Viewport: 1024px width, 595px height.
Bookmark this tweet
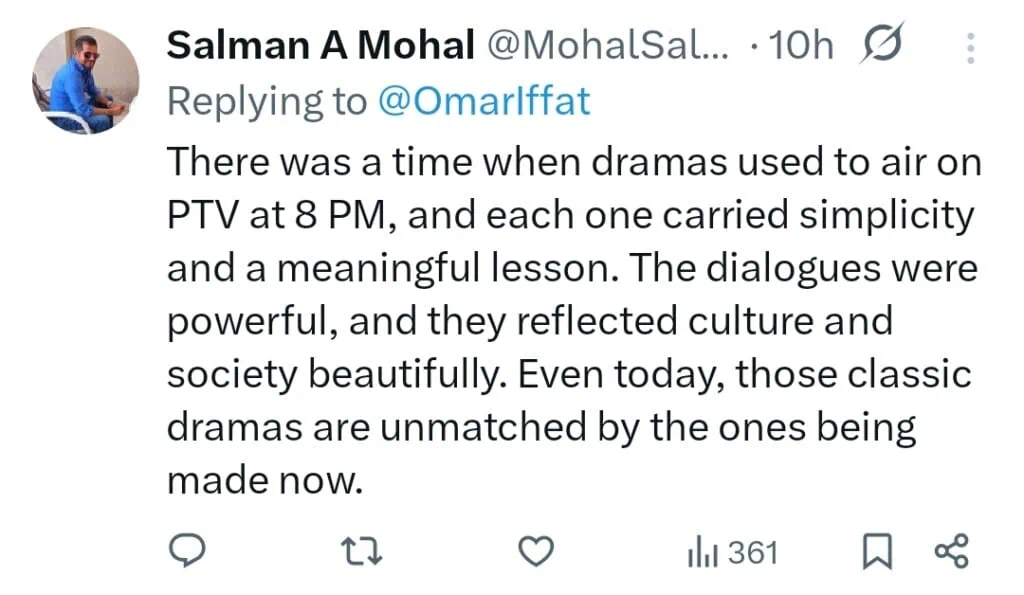877,552
